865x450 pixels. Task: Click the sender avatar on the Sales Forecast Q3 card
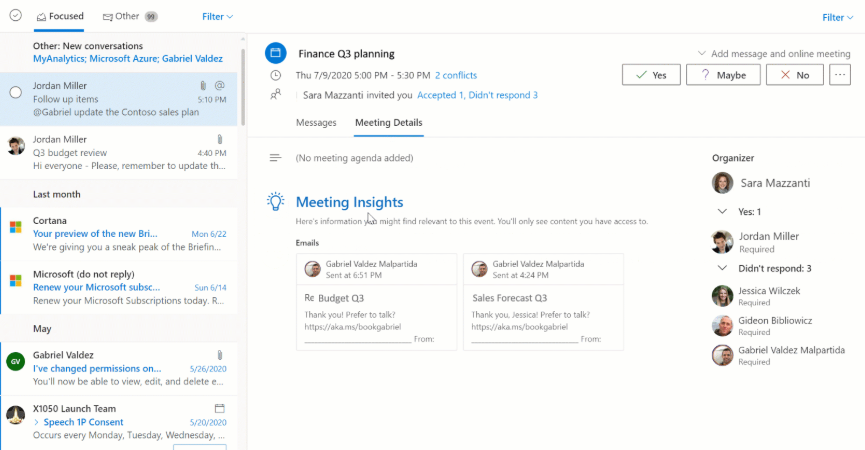tap(479, 269)
